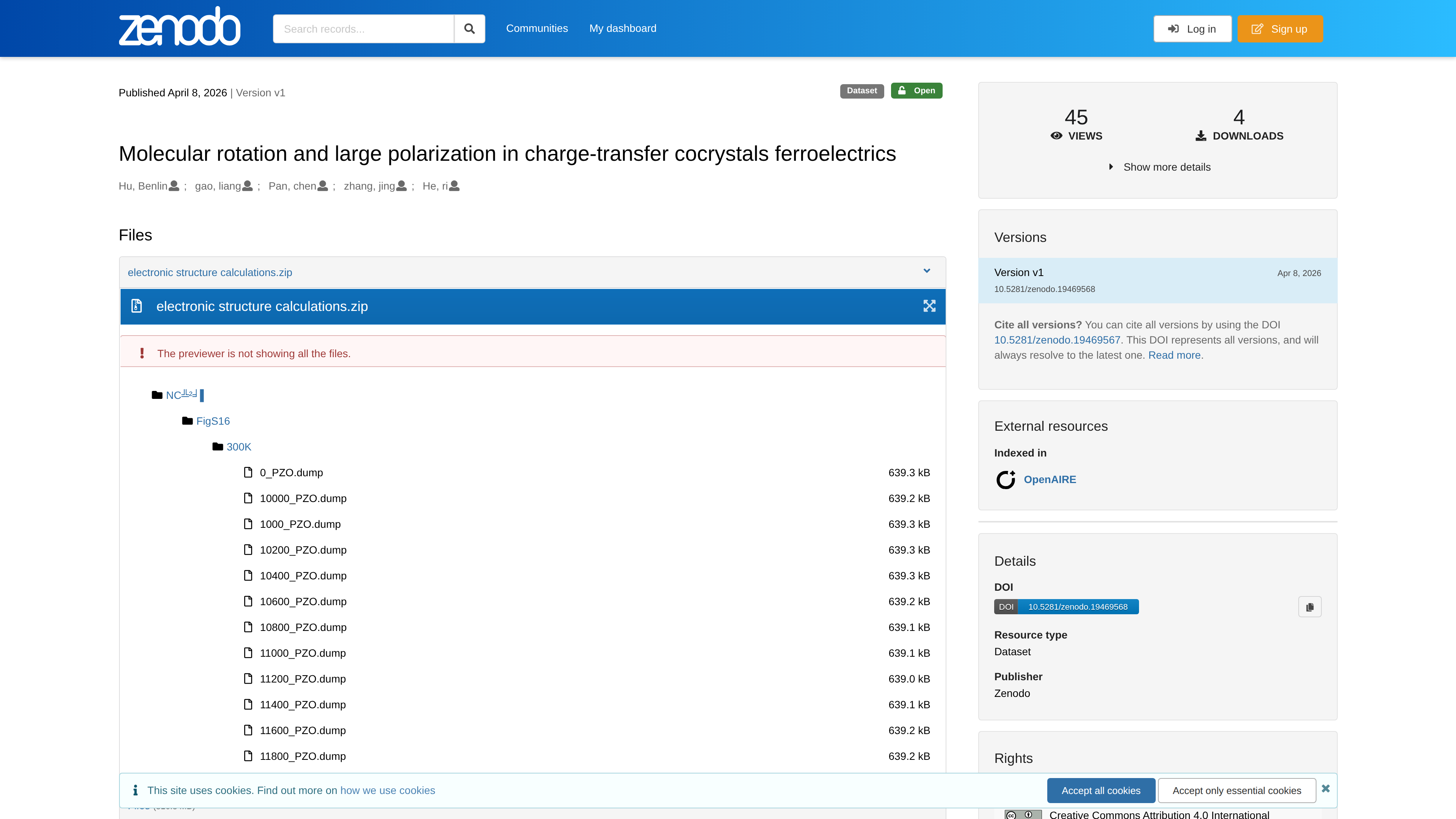The image size is (1456, 819).
Task: Click the zip file icon in preview header
Action: point(136,306)
